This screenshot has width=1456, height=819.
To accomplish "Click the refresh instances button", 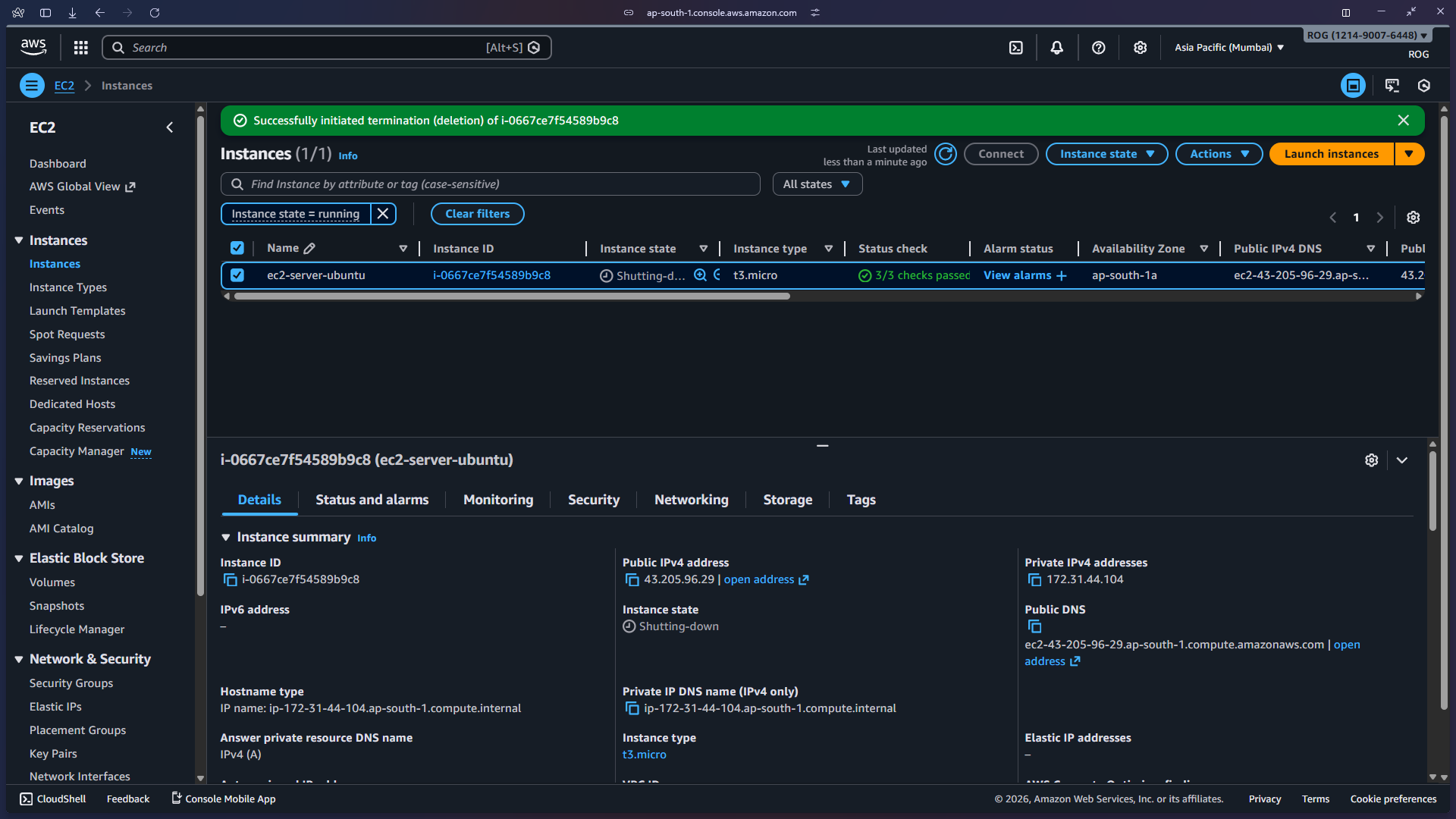I will [x=945, y=154].
